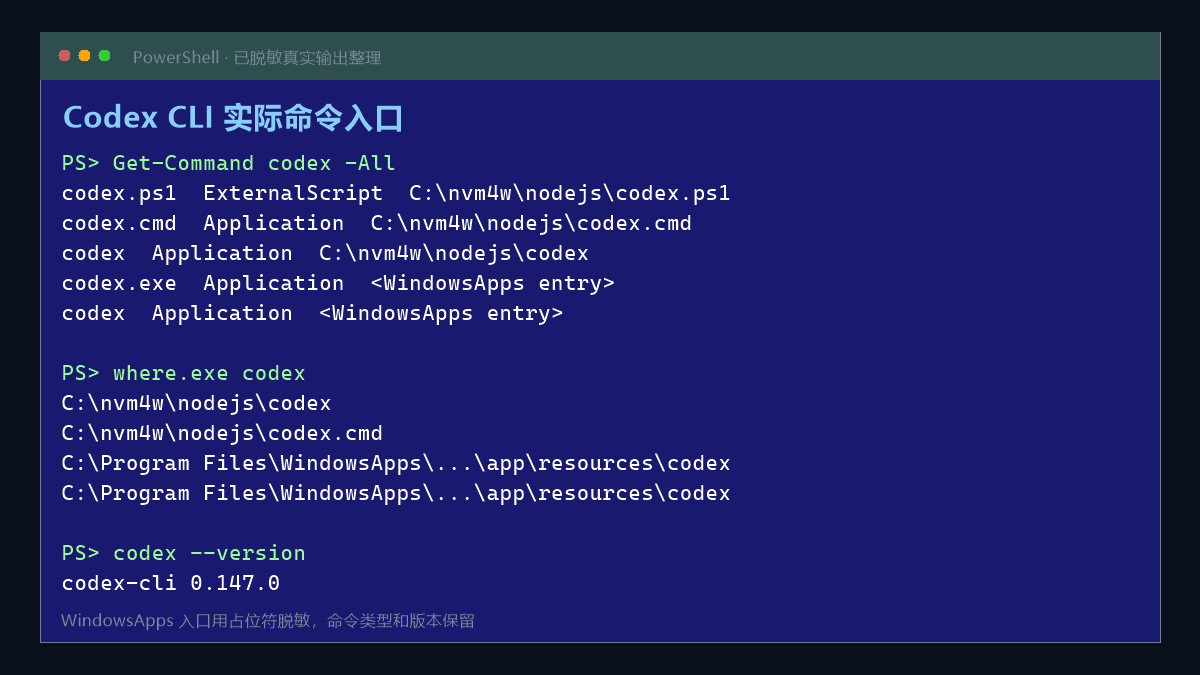Screen dimensions: 1200x675
Task: Click the second 'C:\Program Files\WindowsApps' path line
Action: pos(396,493)
